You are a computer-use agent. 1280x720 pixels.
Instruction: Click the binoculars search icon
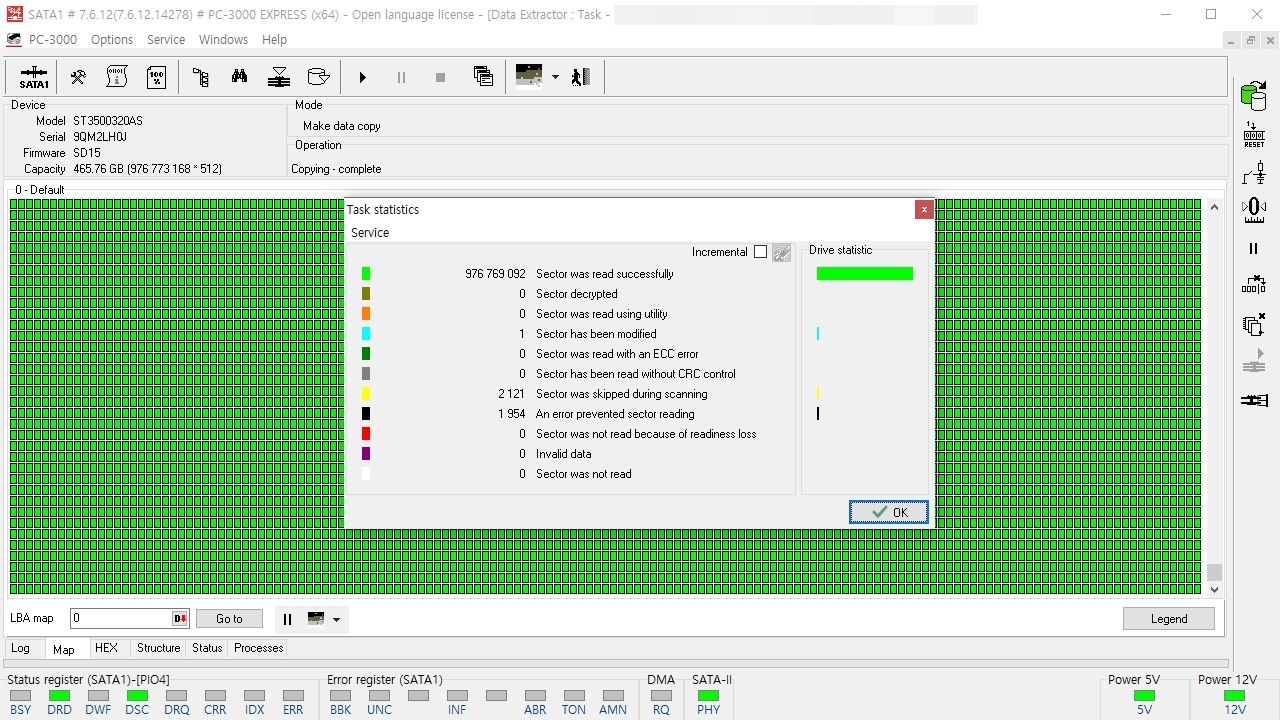click(239, 77)
